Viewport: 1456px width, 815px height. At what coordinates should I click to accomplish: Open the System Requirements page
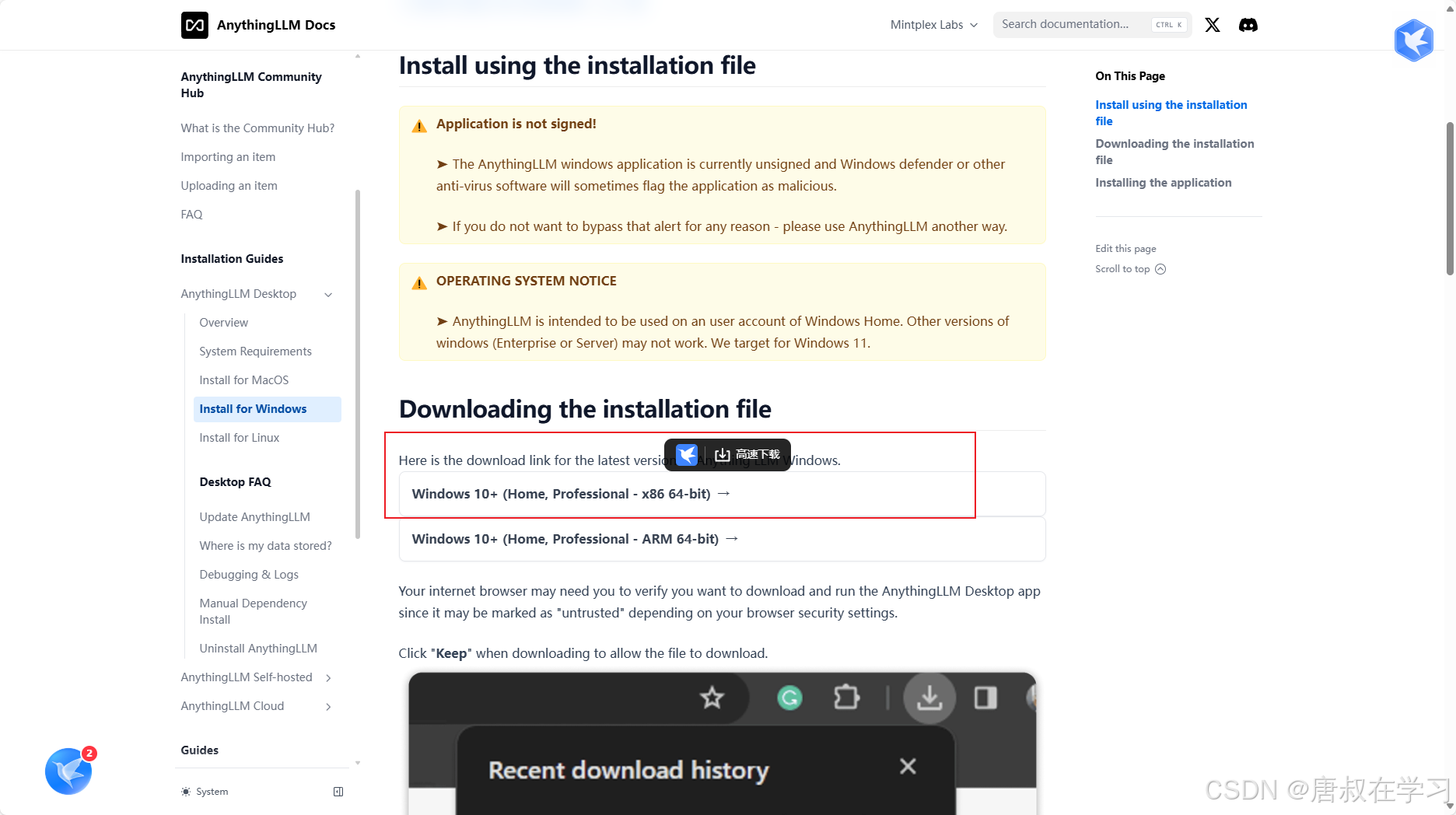pyautogui.click(x=255, y=352)
